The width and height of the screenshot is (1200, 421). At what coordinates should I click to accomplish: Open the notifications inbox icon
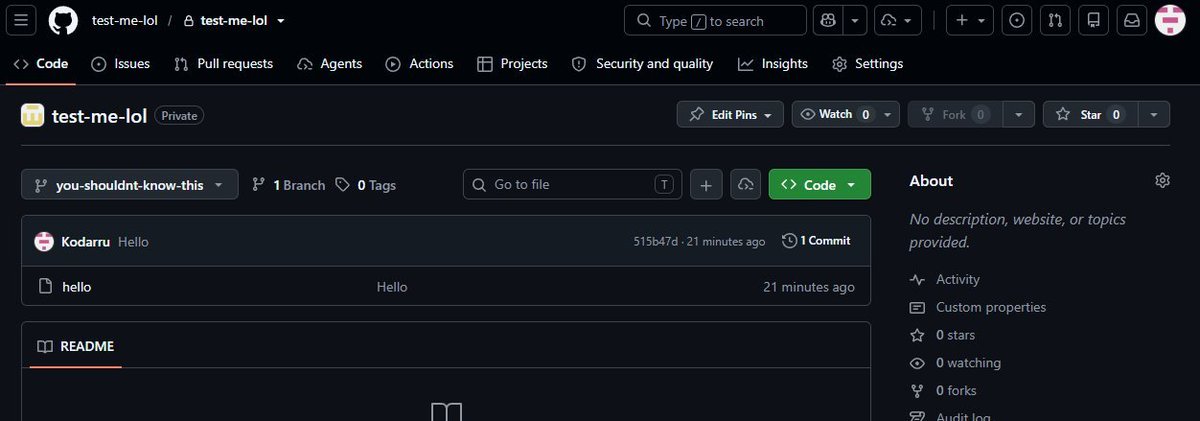1131,20
